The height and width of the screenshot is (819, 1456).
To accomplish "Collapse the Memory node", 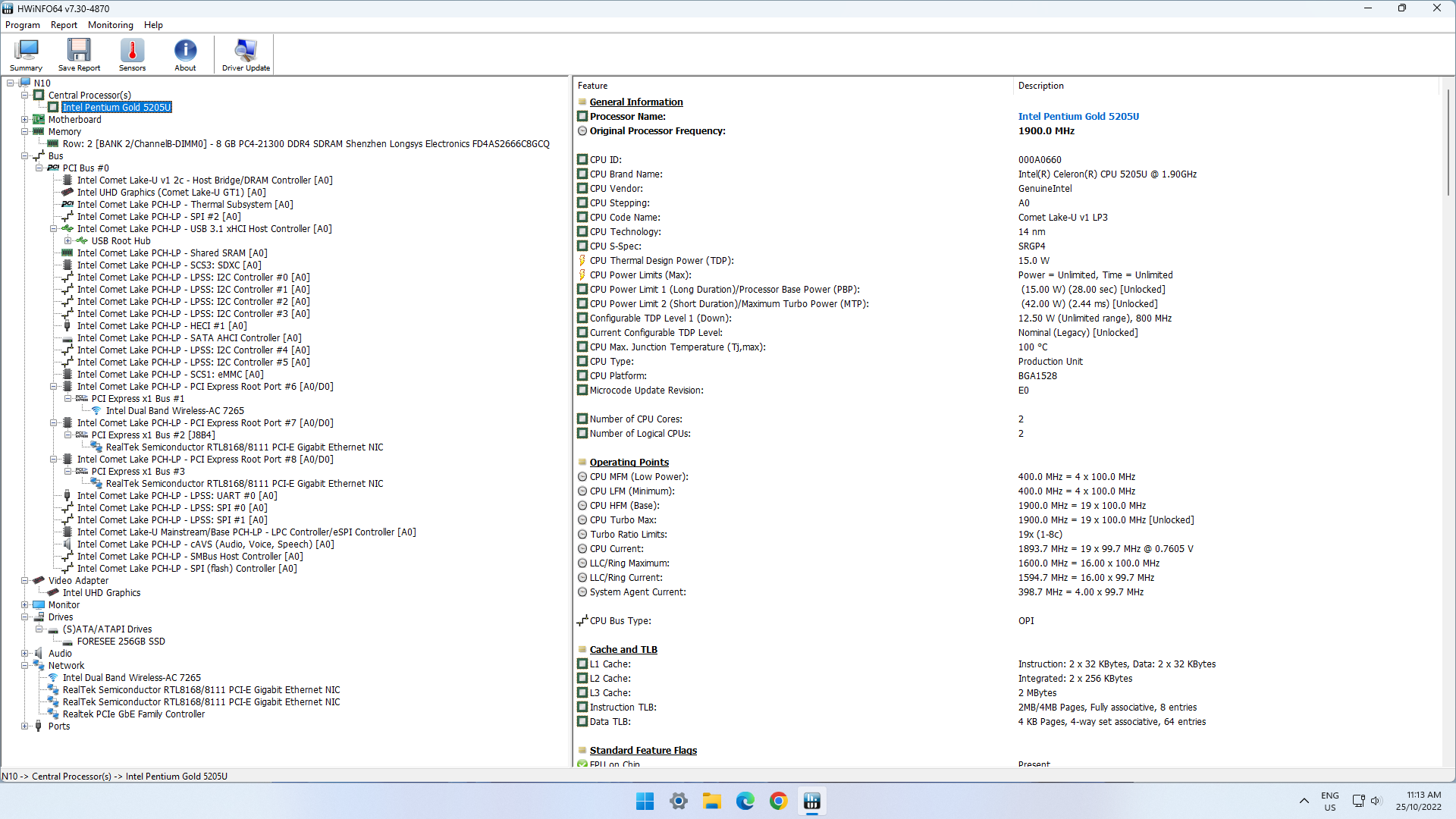I will point(25,132).
